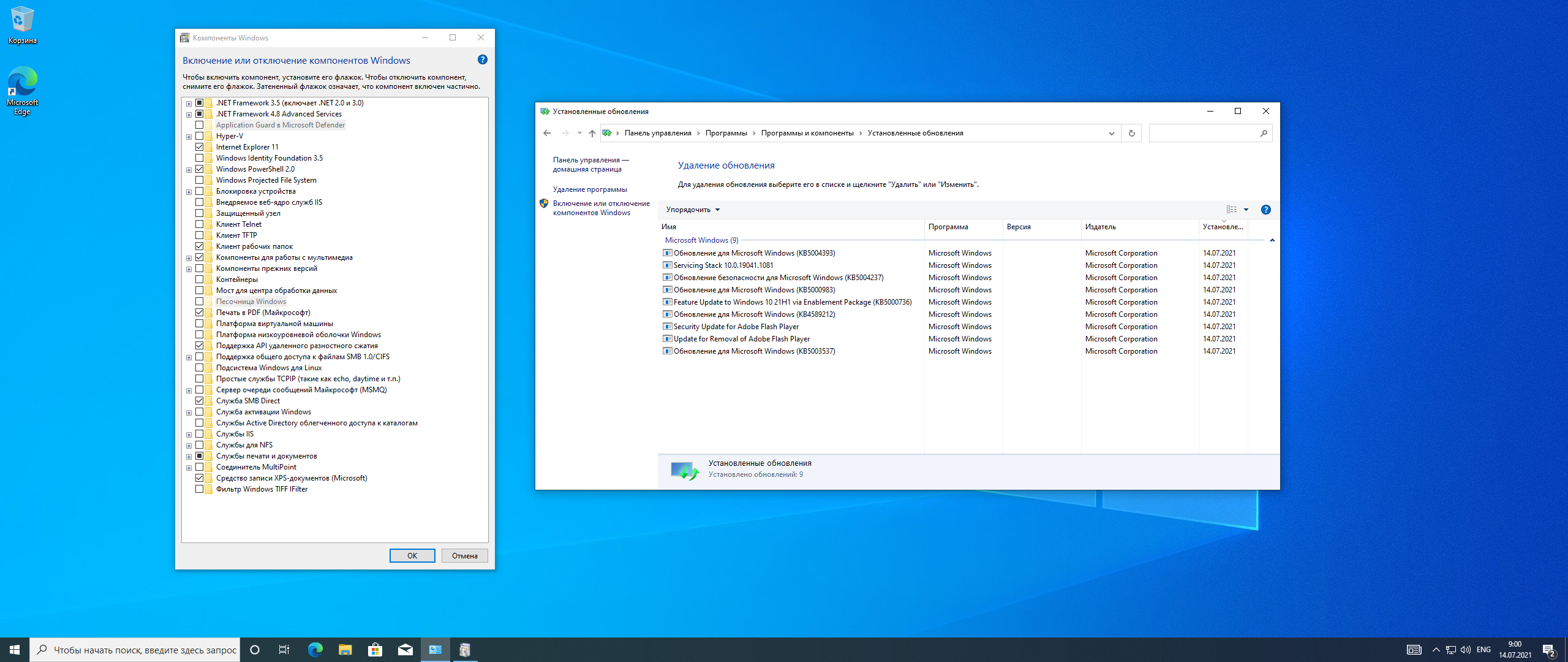Click the search magnifier in updates window
The width and height of the screenshot is (1568, 662).
tap(1264, 133)
